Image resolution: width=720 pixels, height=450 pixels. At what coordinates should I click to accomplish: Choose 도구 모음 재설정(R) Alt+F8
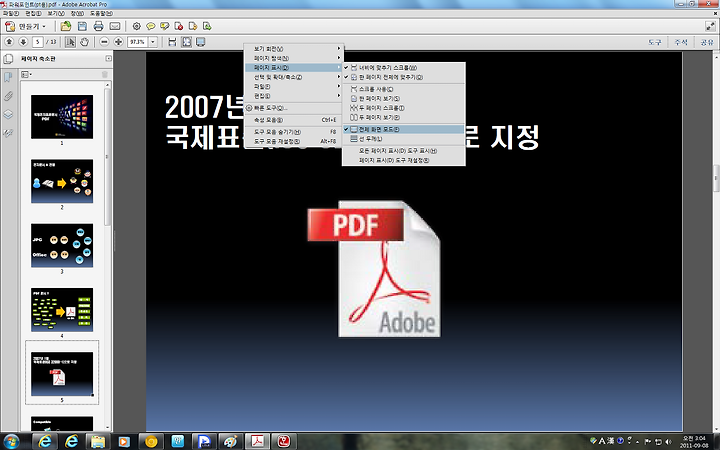294,141
